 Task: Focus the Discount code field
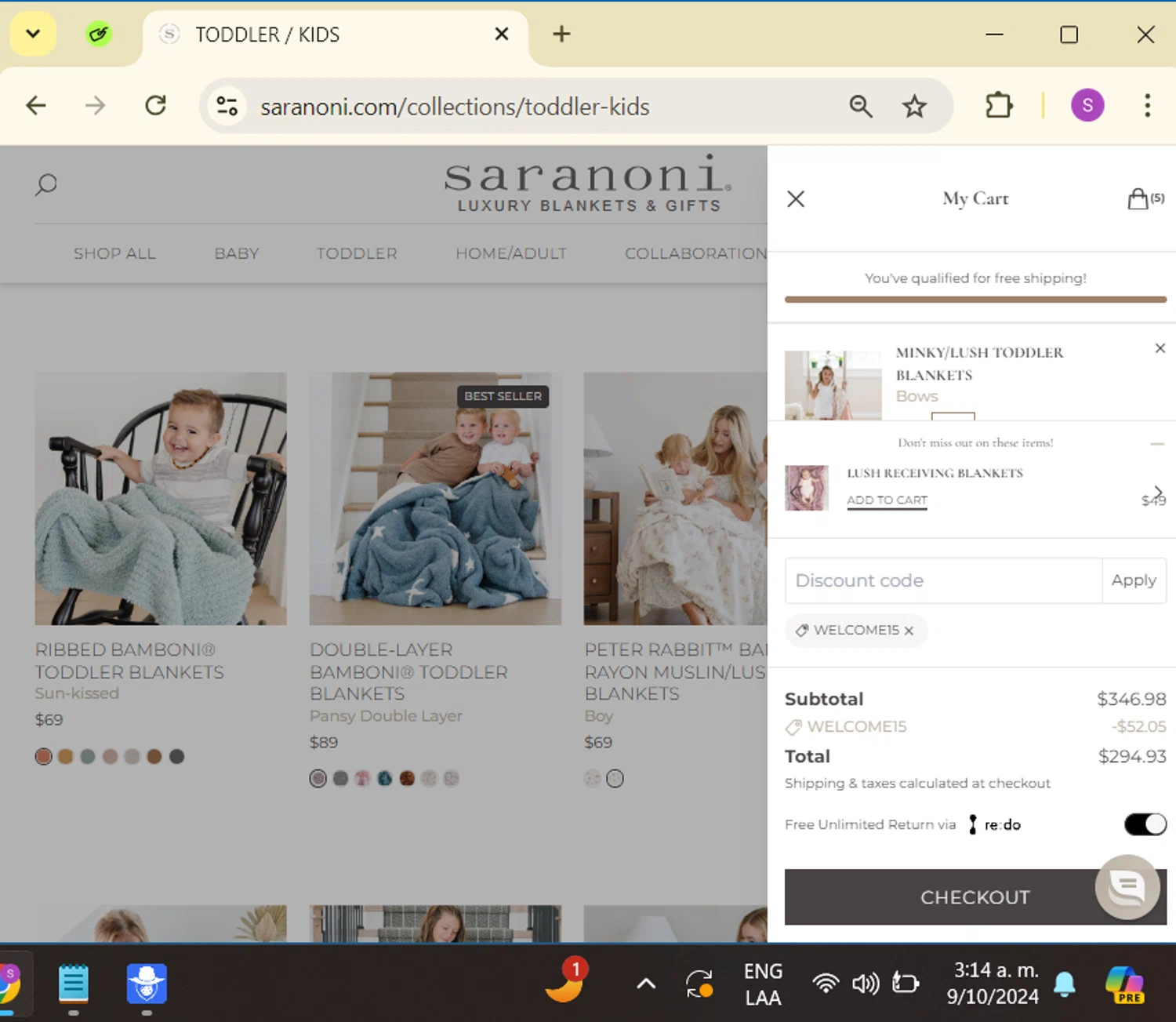(x=943, y=580)
